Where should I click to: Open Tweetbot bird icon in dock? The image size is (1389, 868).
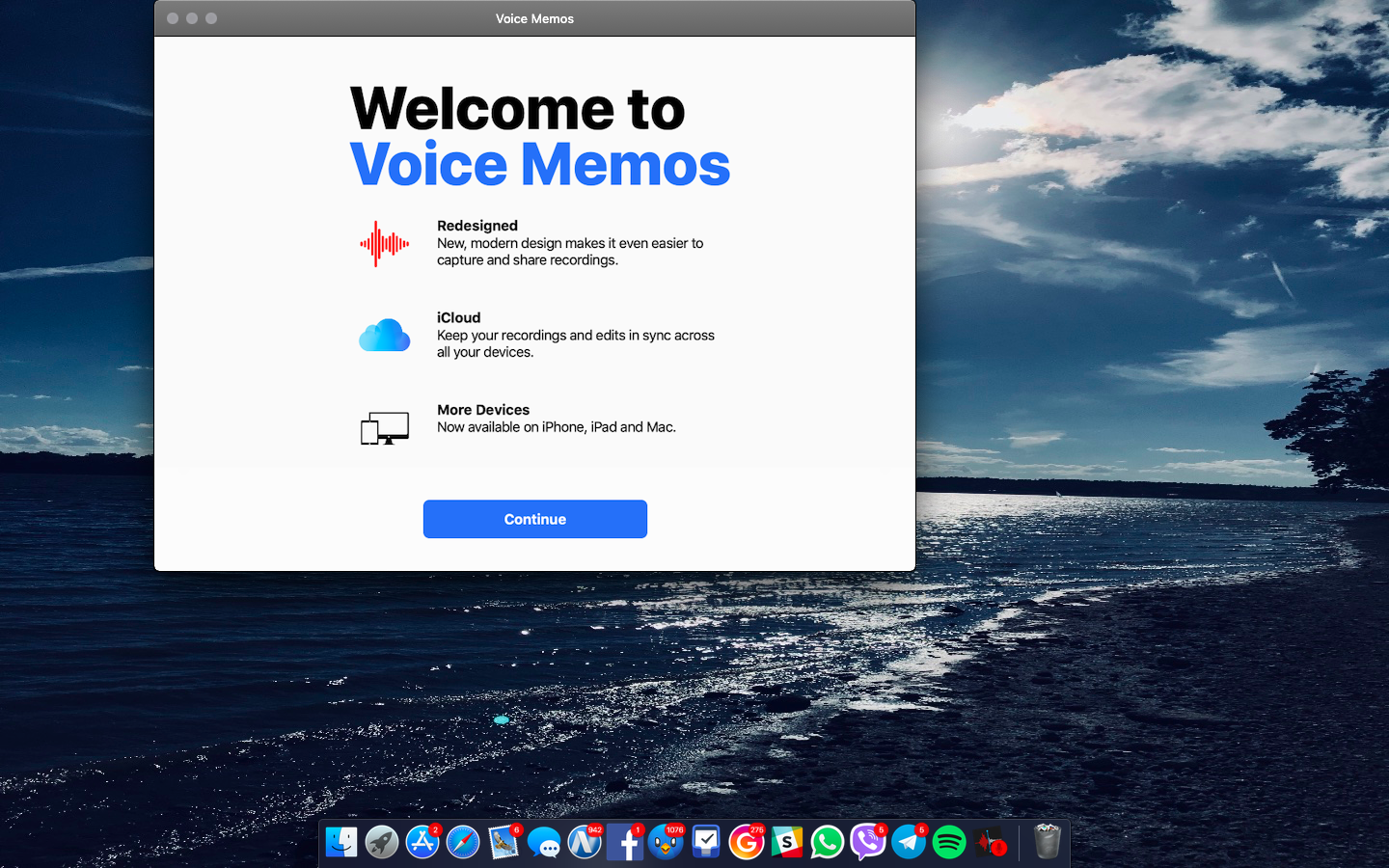coord(666,843)
